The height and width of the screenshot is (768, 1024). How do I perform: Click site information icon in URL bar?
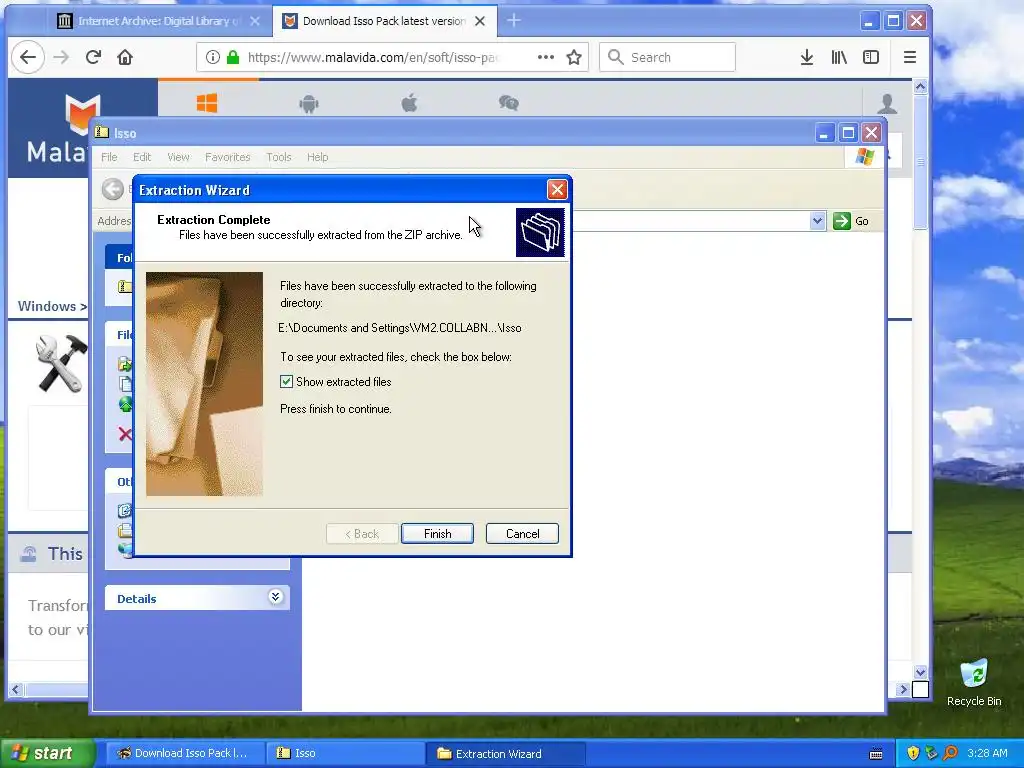tap(213, 57)
